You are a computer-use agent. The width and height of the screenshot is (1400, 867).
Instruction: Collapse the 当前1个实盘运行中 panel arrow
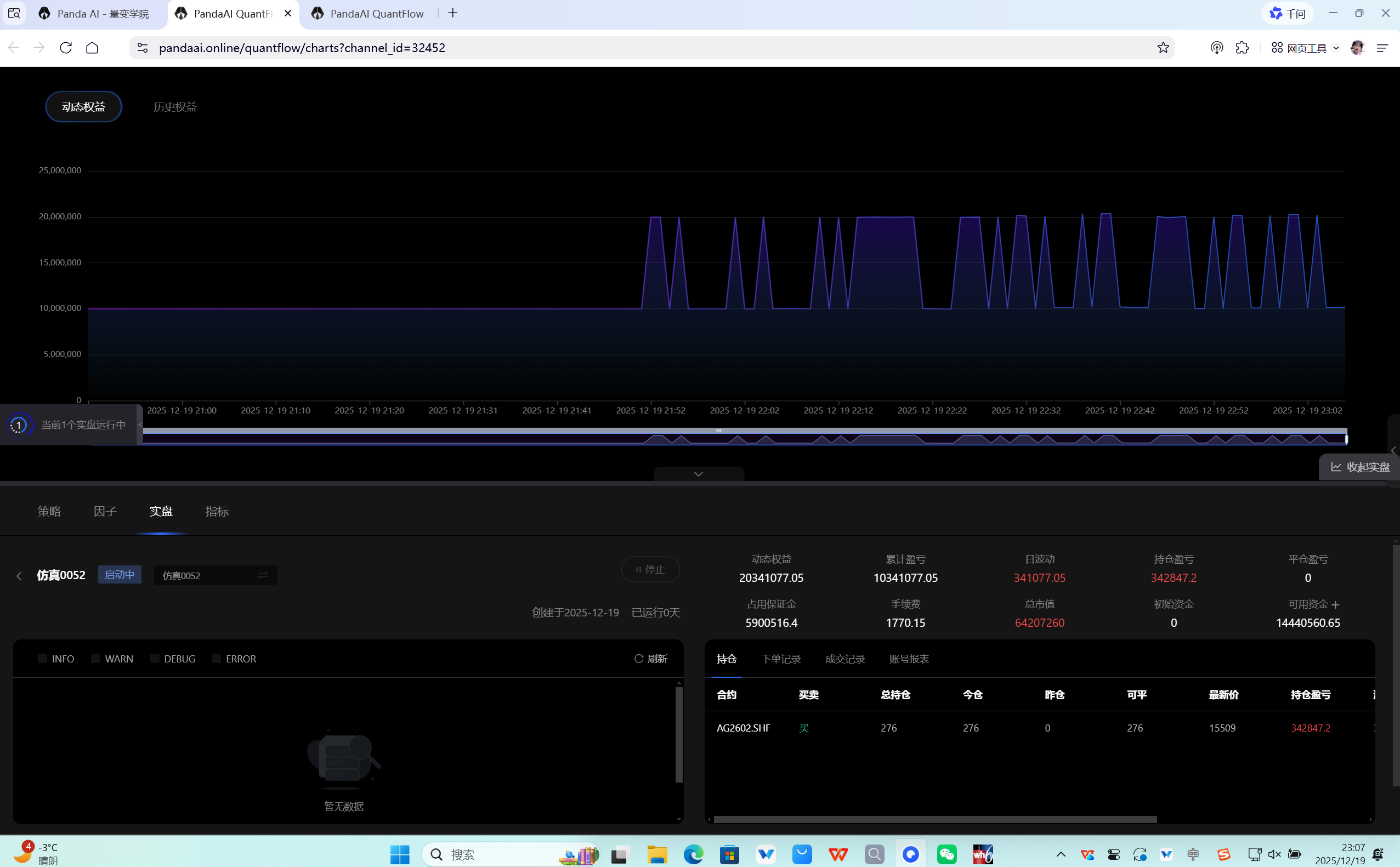[140, 425]
